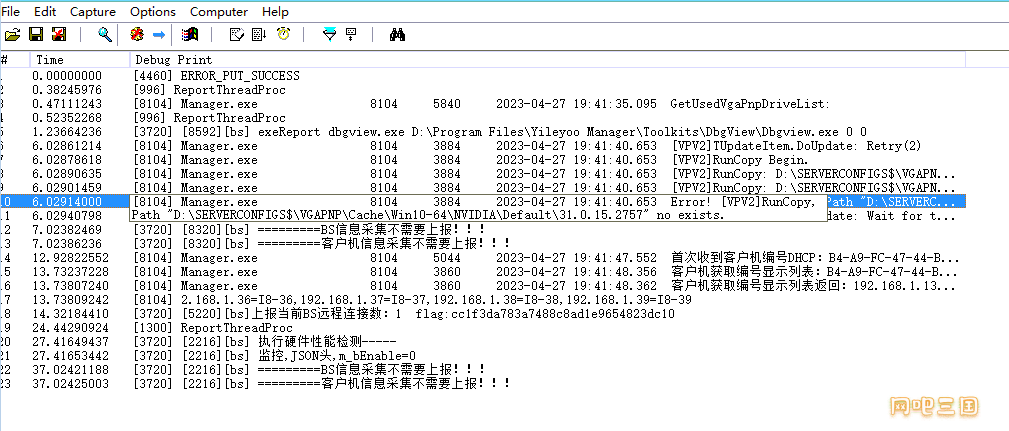Select the exeReport dbgview.exe log row

pos(483,132)
